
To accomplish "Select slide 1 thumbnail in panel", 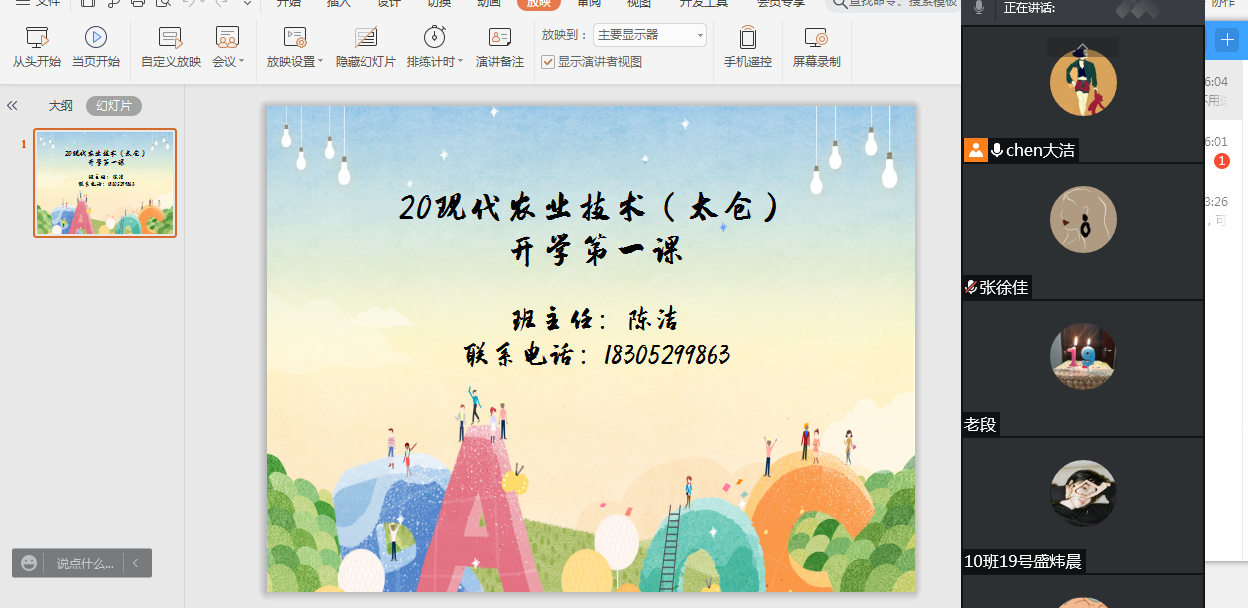I will click(105, 183).
